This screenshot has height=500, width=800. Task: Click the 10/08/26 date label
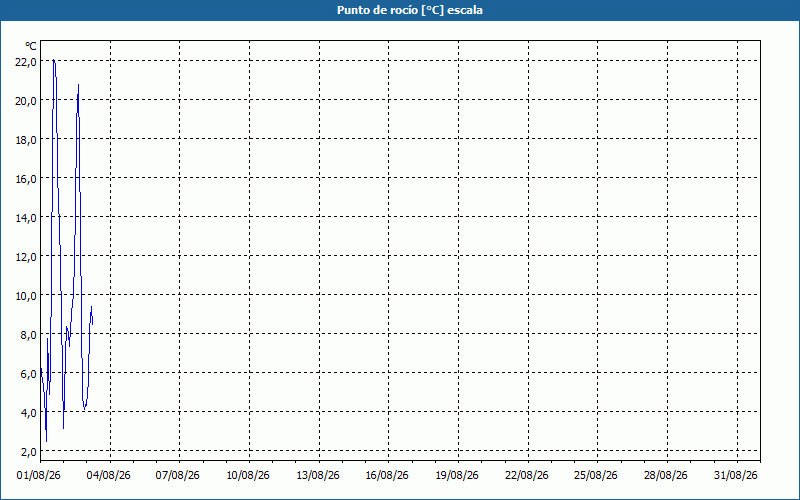tap(248, 476)
